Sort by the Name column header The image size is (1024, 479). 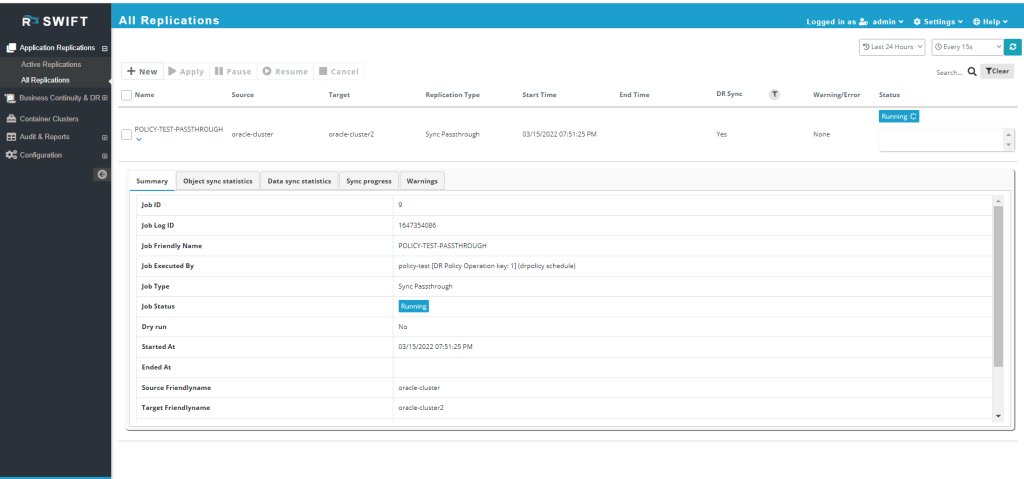144,95
